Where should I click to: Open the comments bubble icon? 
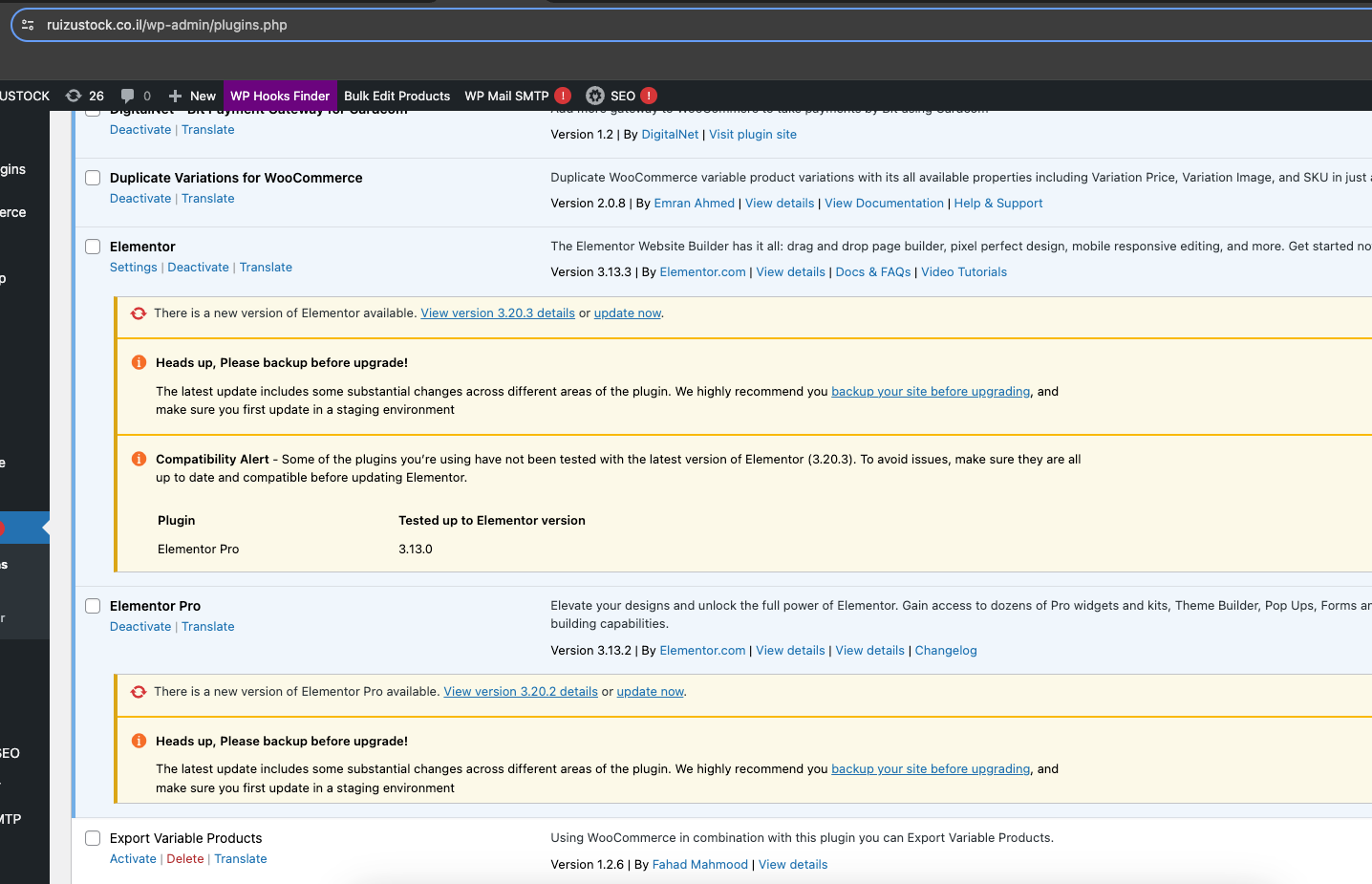[127, 96]
